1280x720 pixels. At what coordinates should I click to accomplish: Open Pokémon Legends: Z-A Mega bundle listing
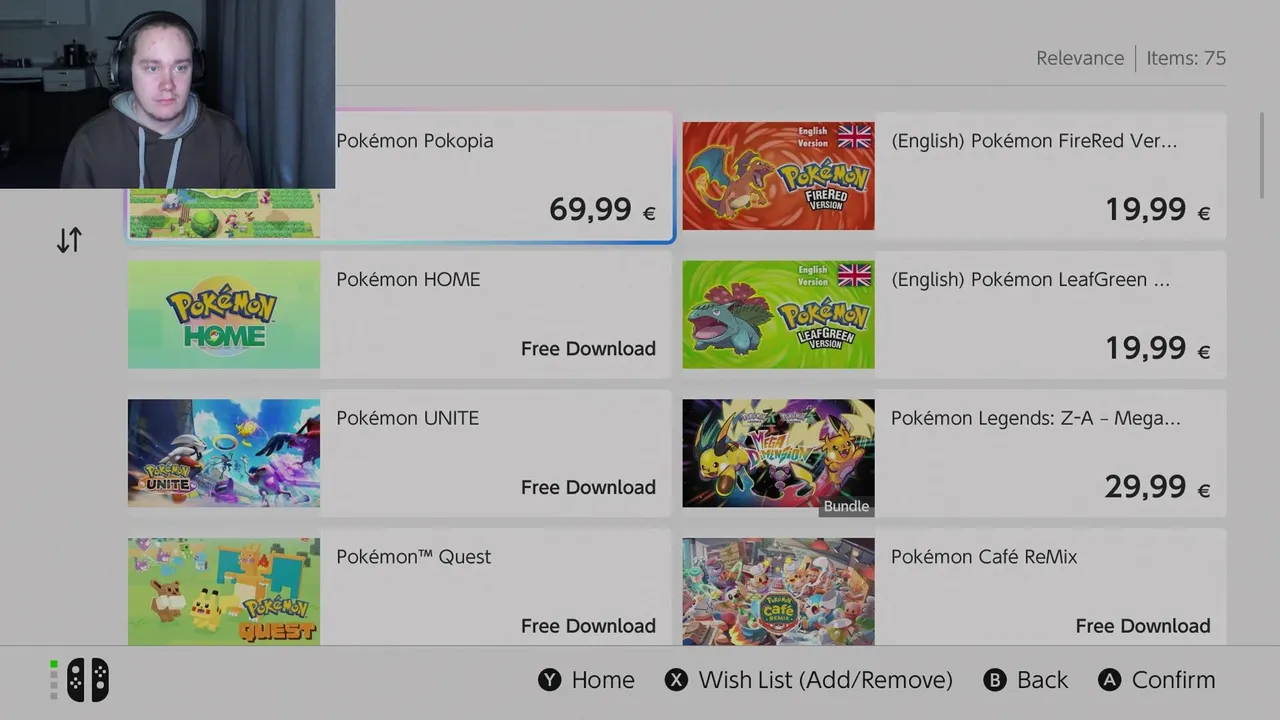point(954,453)
